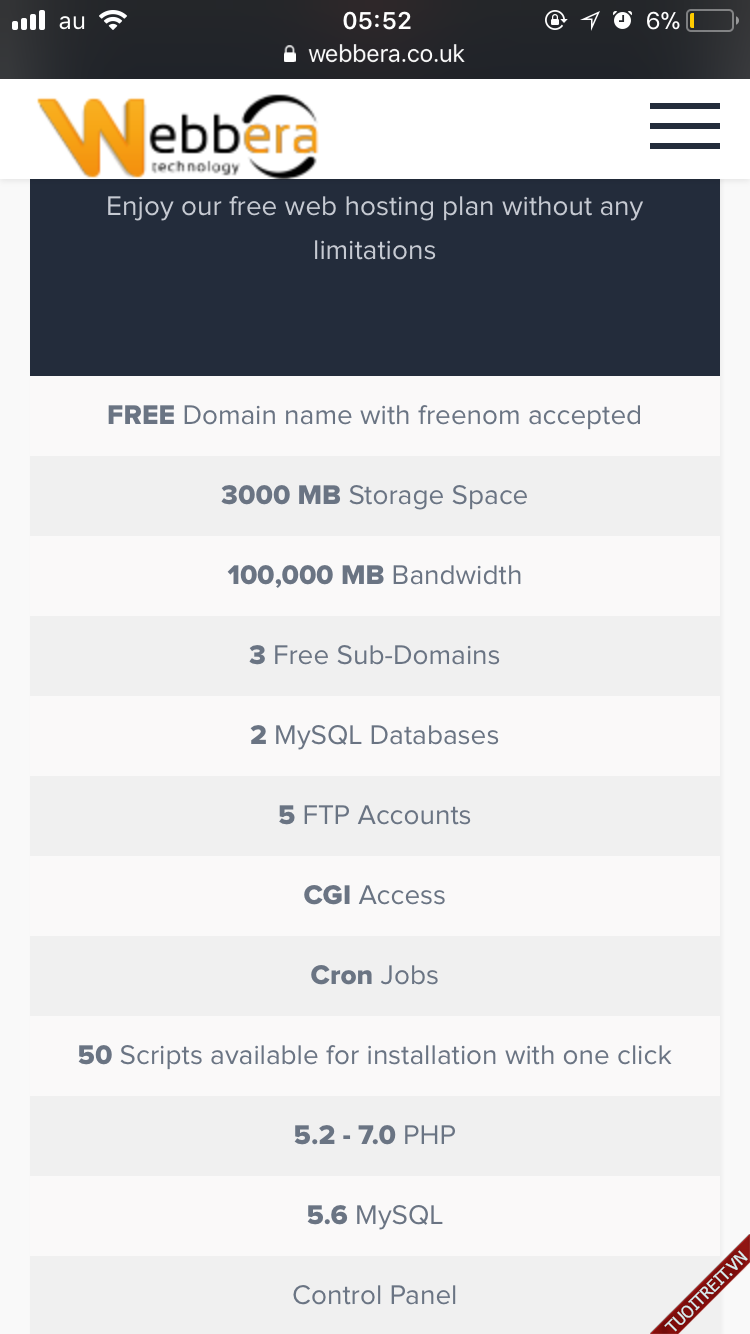Tap the battery indicator in status bar
The width and height of the screenshot is (750, 1334).
711,21
